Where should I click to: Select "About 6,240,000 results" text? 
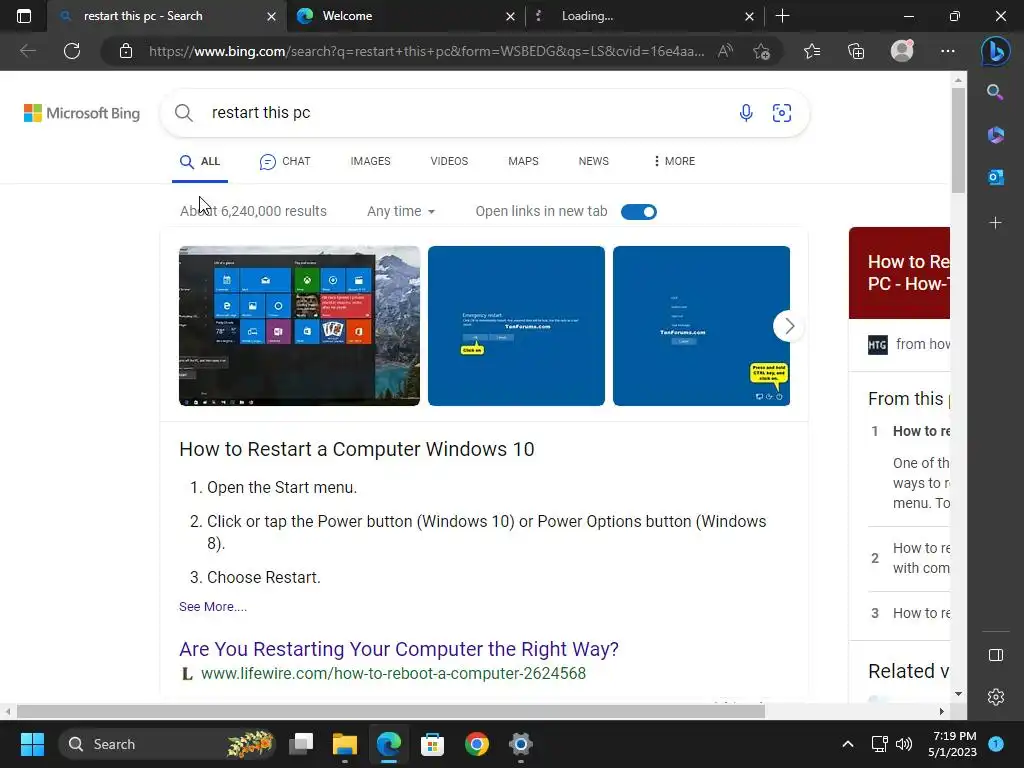253,212
